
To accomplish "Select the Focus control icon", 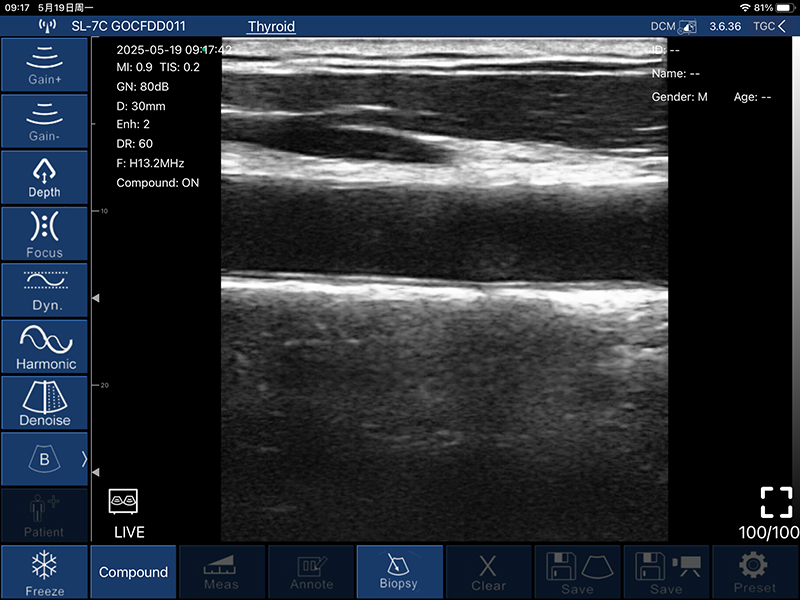I will 44,234.
